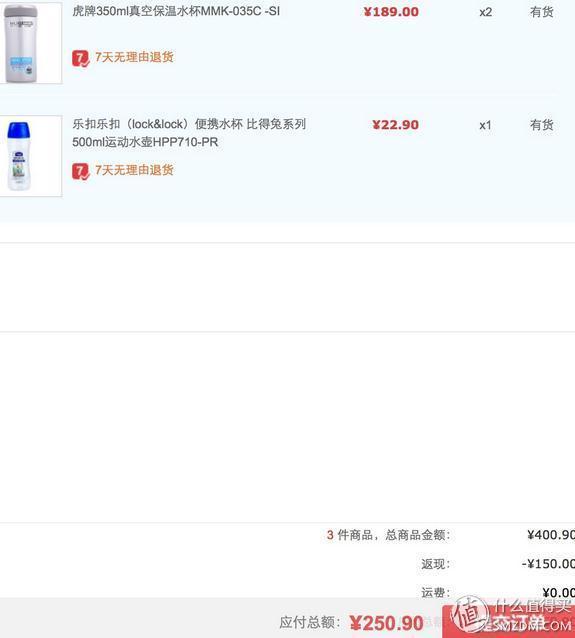Click the 乐扣乐扣 便携水杯 product title
Image resolution: width=575 pixels, height=638 pixels.
189,133
